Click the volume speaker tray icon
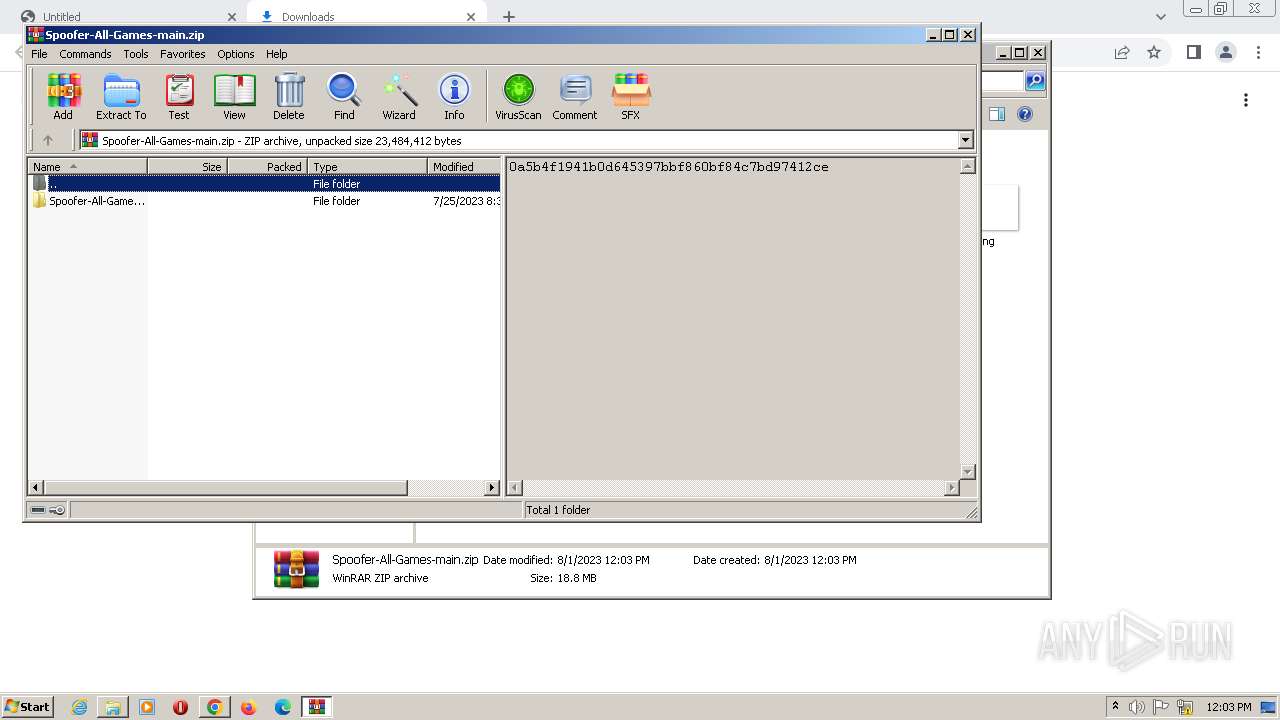Image resolution: width=1280 pixels, height=720 pixels. pyautogui.click(x=1137, y=707)
